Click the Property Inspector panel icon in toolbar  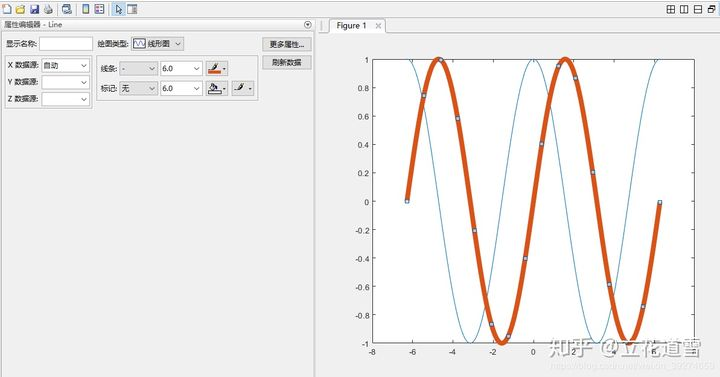[132, 9]
